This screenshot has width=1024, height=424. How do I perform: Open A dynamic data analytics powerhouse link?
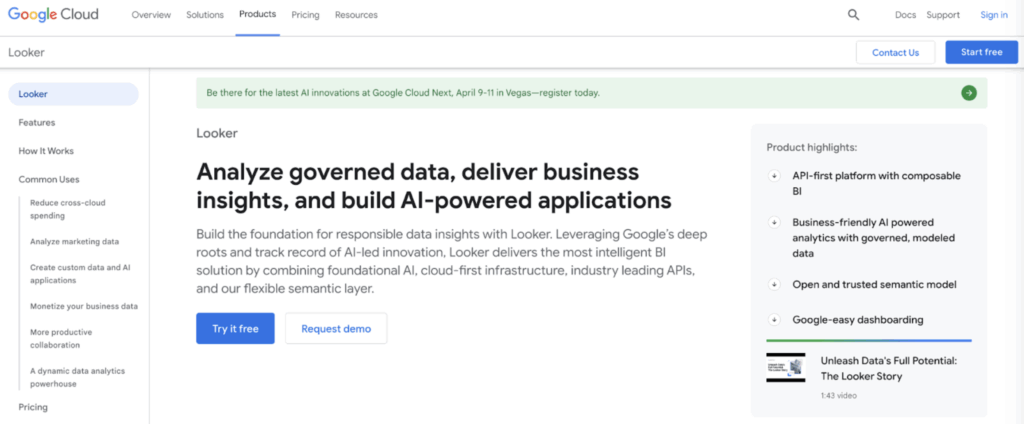[77, 378]
